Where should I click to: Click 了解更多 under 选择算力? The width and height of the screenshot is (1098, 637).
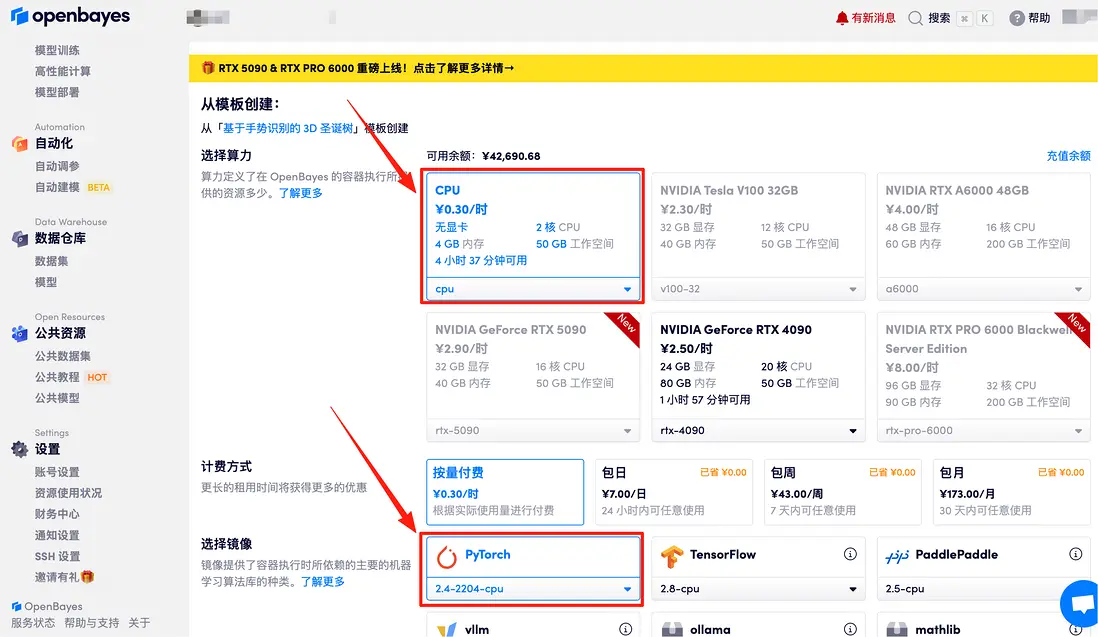tap(300, 192)
